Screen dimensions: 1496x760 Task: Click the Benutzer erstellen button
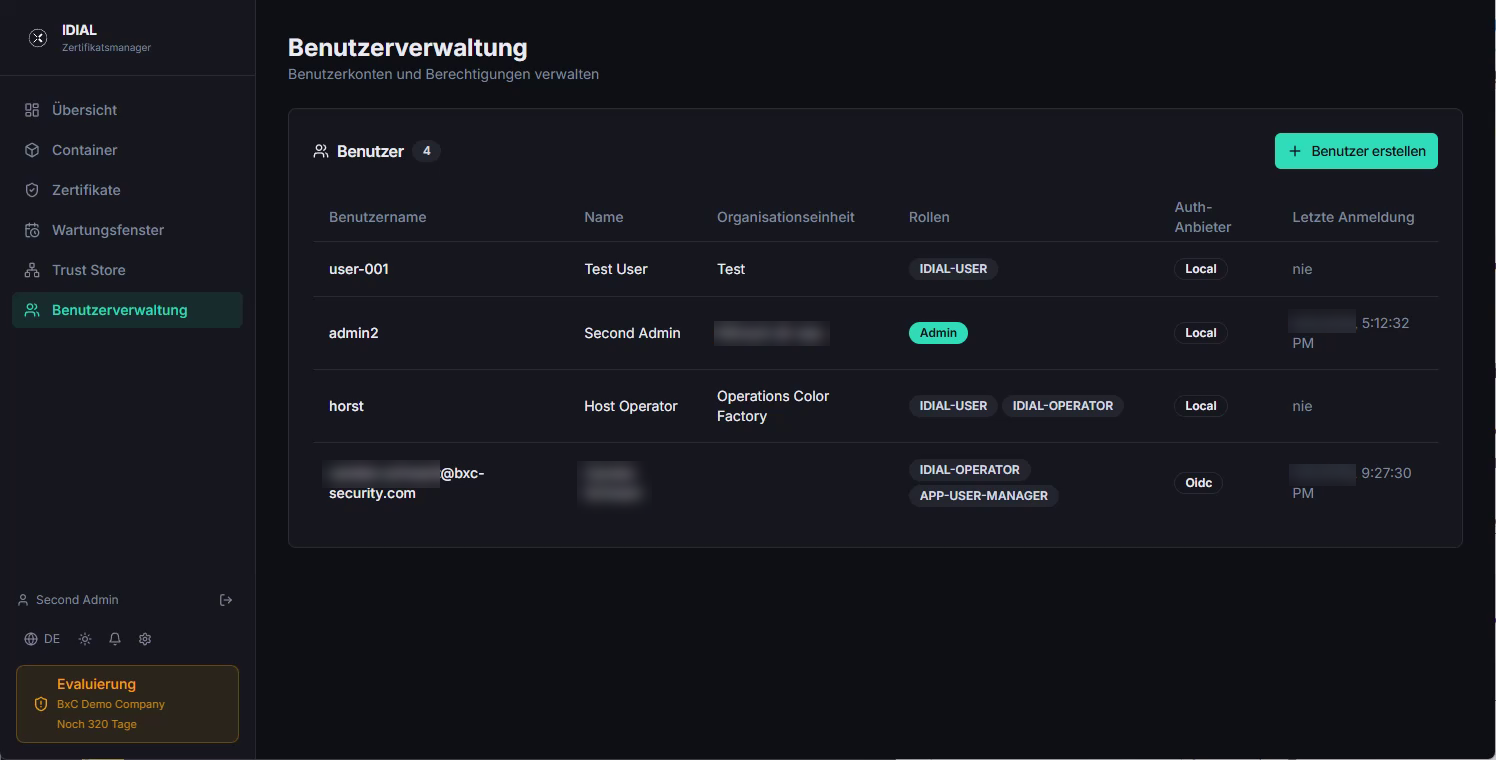pyautogui.click(x=1356, y=151)
